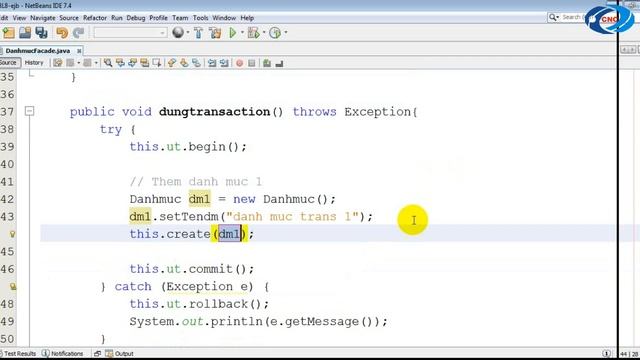Click the Last Edit editor toolbar icon
The width and height of the screenshot is (640, 360).
[x=58, y=63]
